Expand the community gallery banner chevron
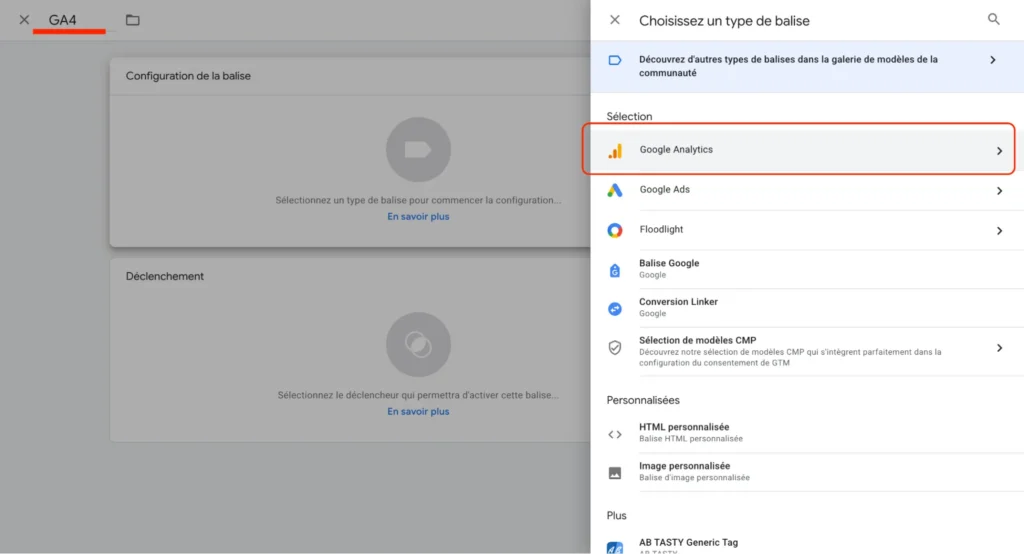Viewport: 1024px width, 554px height. click(993, 60)
